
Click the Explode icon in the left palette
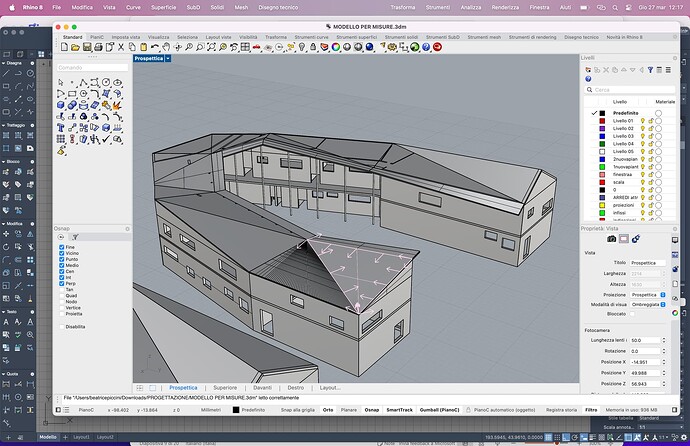coord(117,105)
